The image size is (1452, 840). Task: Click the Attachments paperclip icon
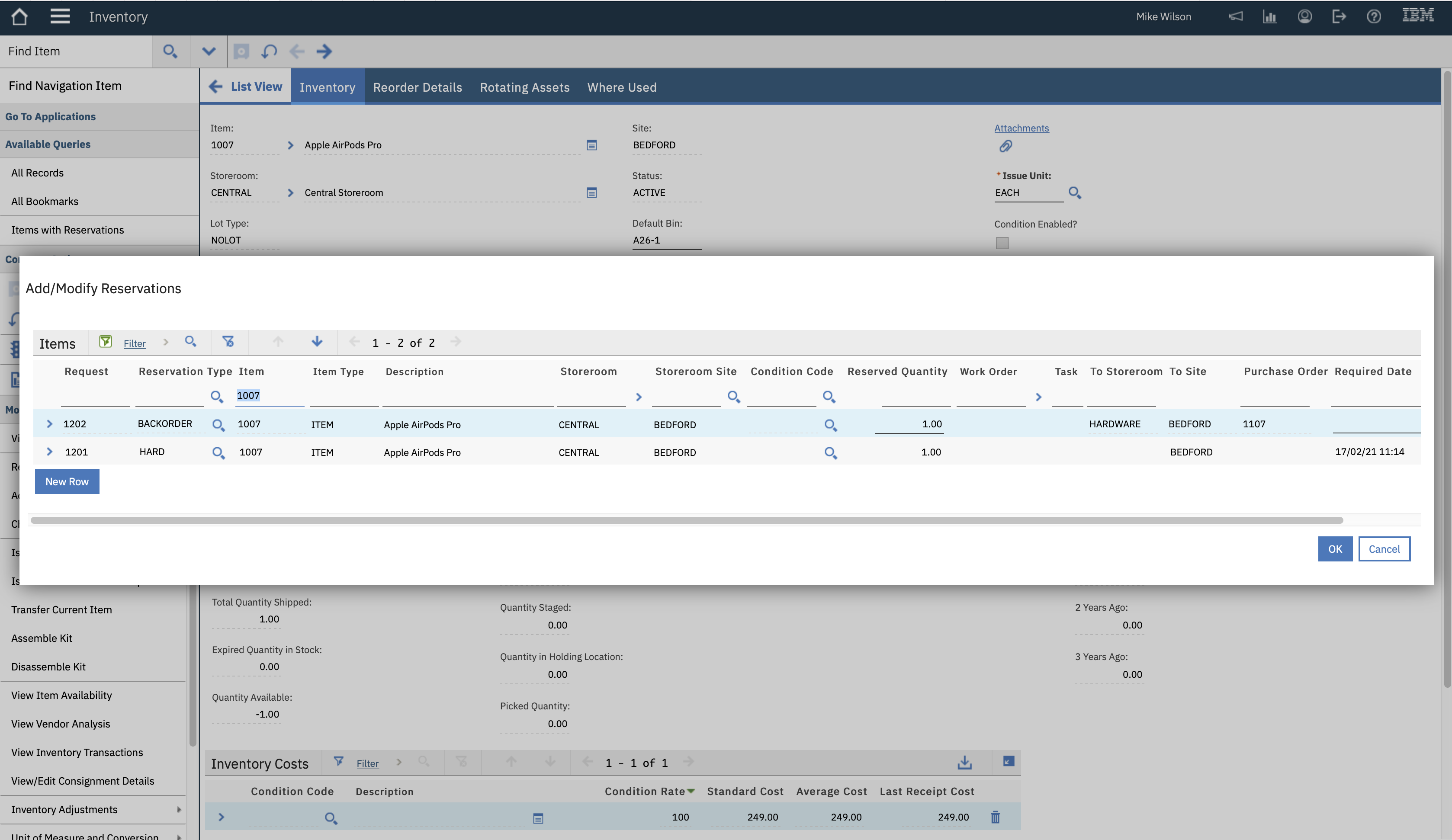tap(1005, 146)
